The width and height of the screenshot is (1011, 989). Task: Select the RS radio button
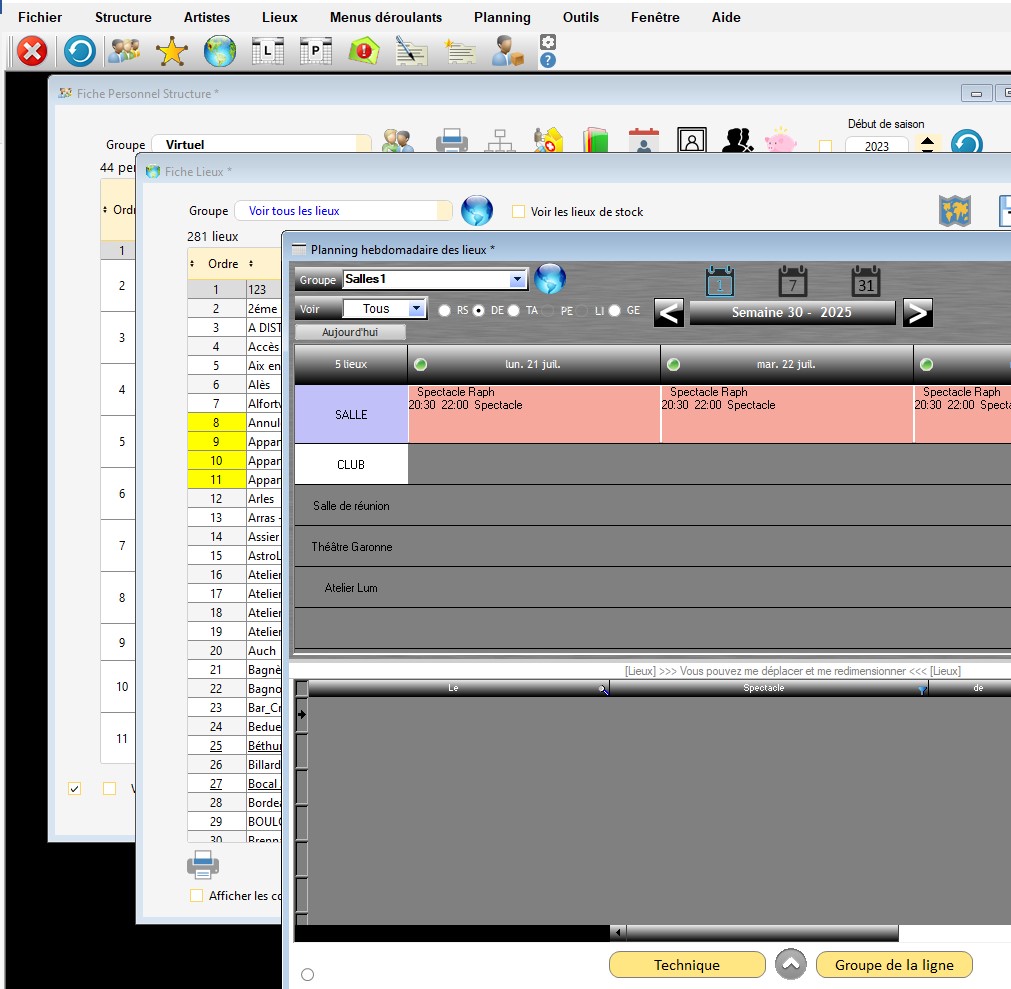[444, 311]
